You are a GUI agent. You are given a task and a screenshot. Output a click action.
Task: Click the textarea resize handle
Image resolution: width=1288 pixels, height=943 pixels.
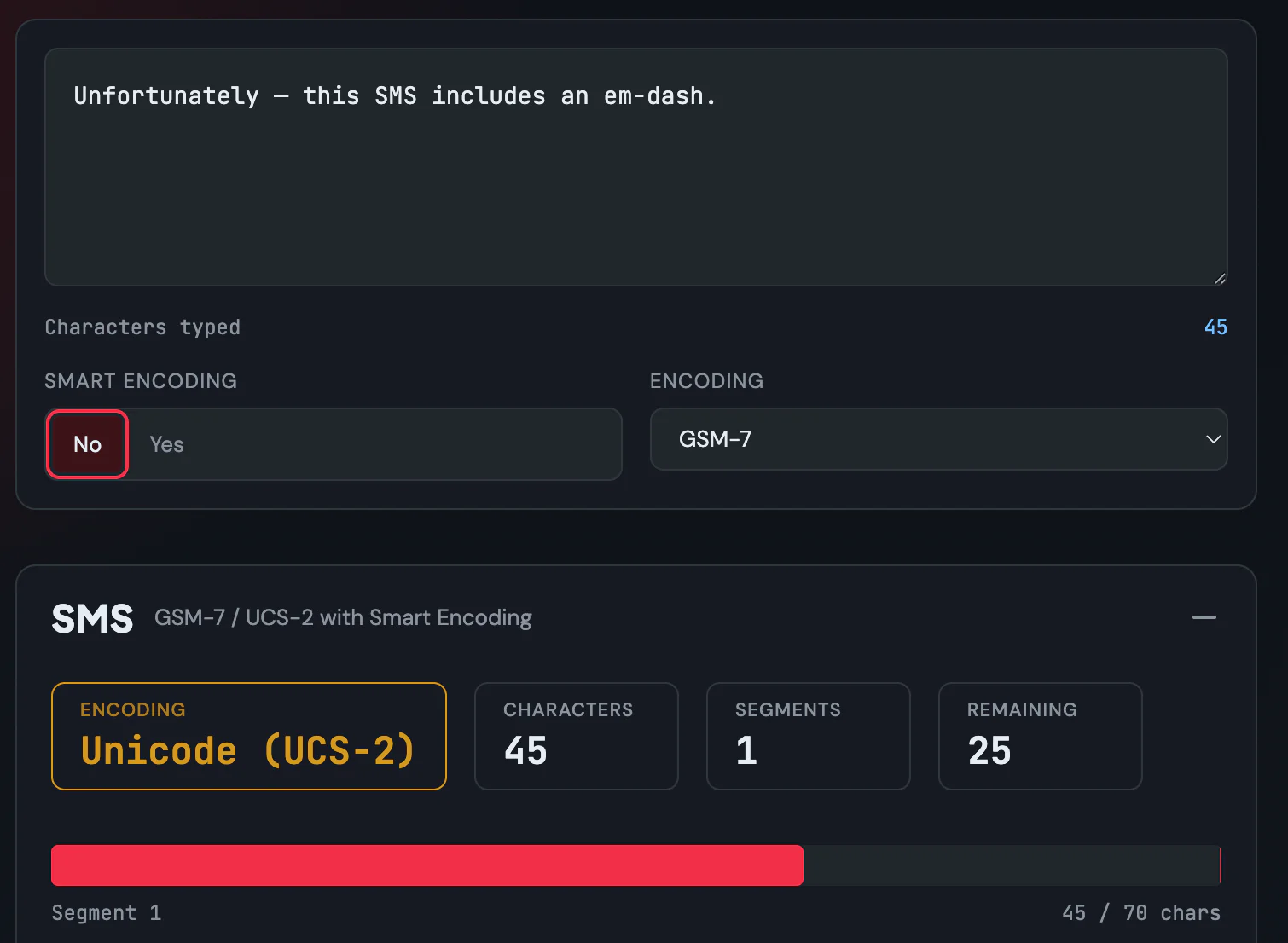(1220, 279)
